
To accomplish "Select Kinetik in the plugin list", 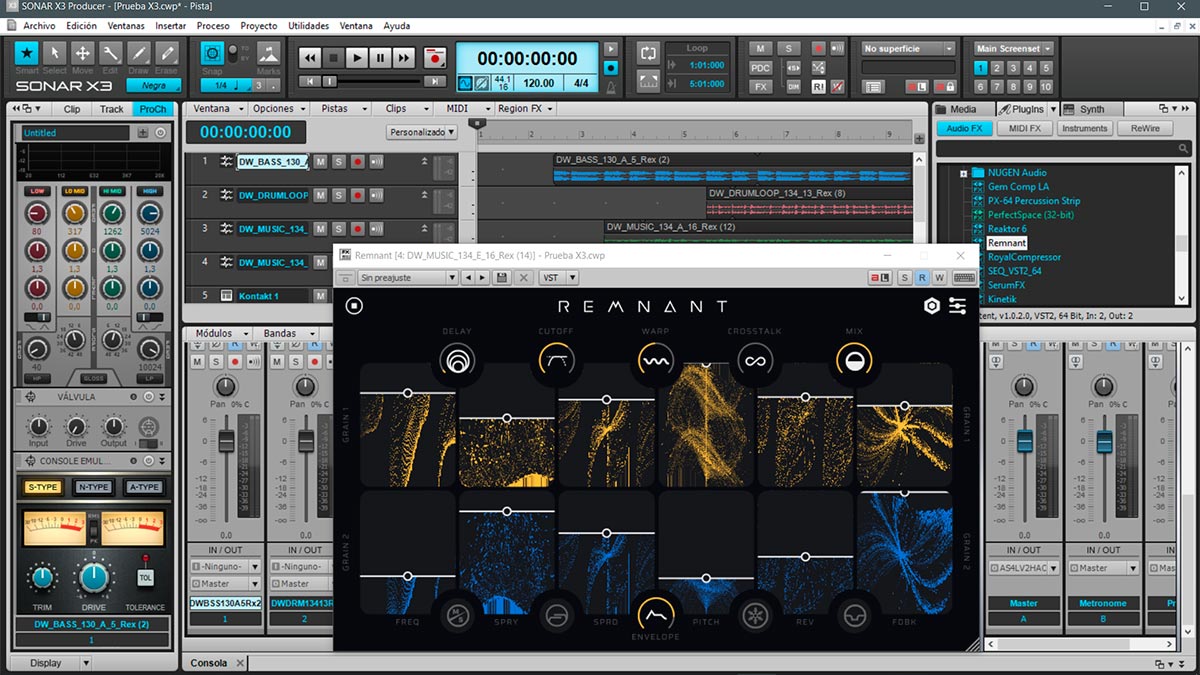I will [x=1002, y=299].
